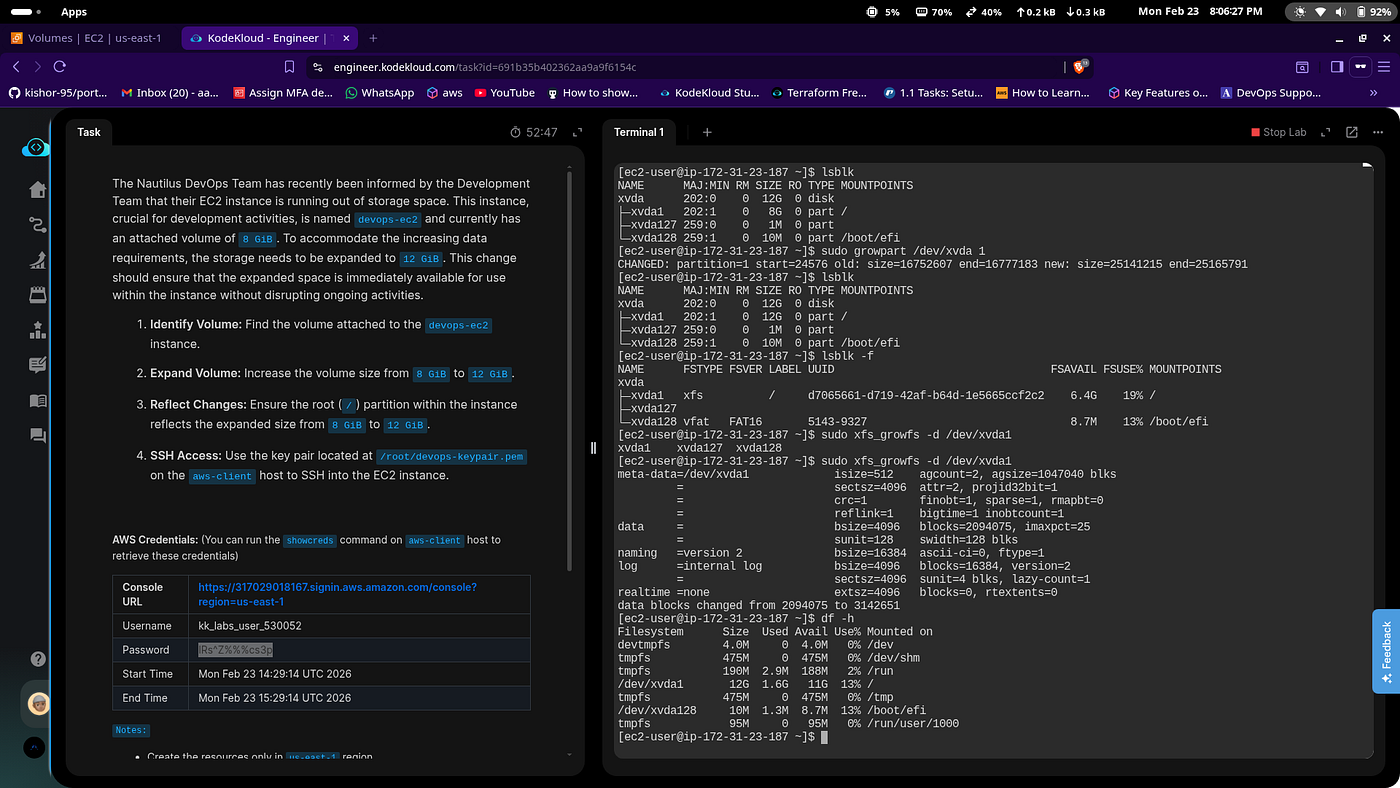Click the Mon Feb 23 clock in top bar

tap(1202, 12)
